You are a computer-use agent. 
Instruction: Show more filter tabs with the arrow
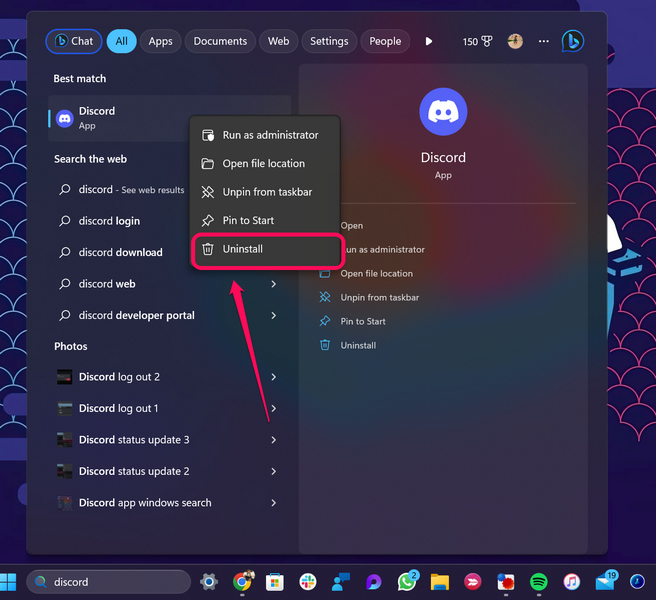point(429,41)
